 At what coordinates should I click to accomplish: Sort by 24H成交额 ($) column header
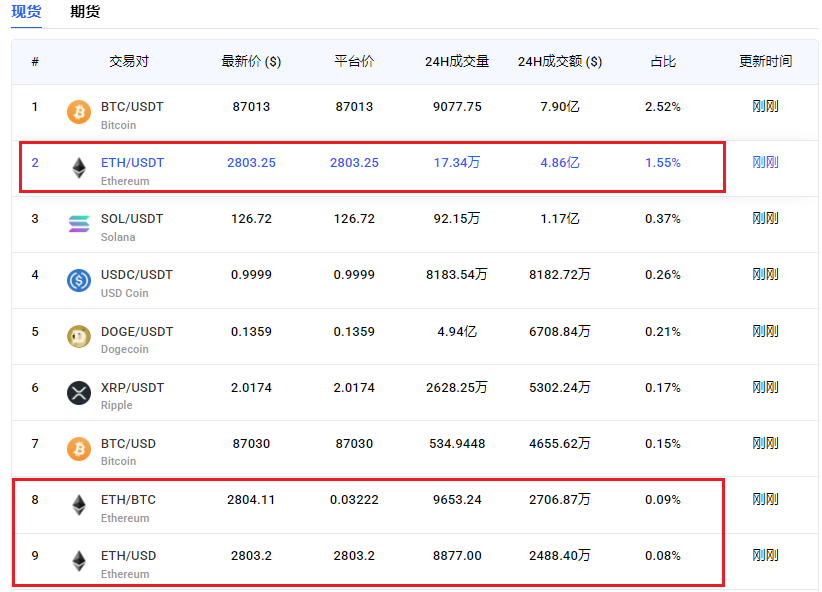pyautogui.click(x=560, y=61)
